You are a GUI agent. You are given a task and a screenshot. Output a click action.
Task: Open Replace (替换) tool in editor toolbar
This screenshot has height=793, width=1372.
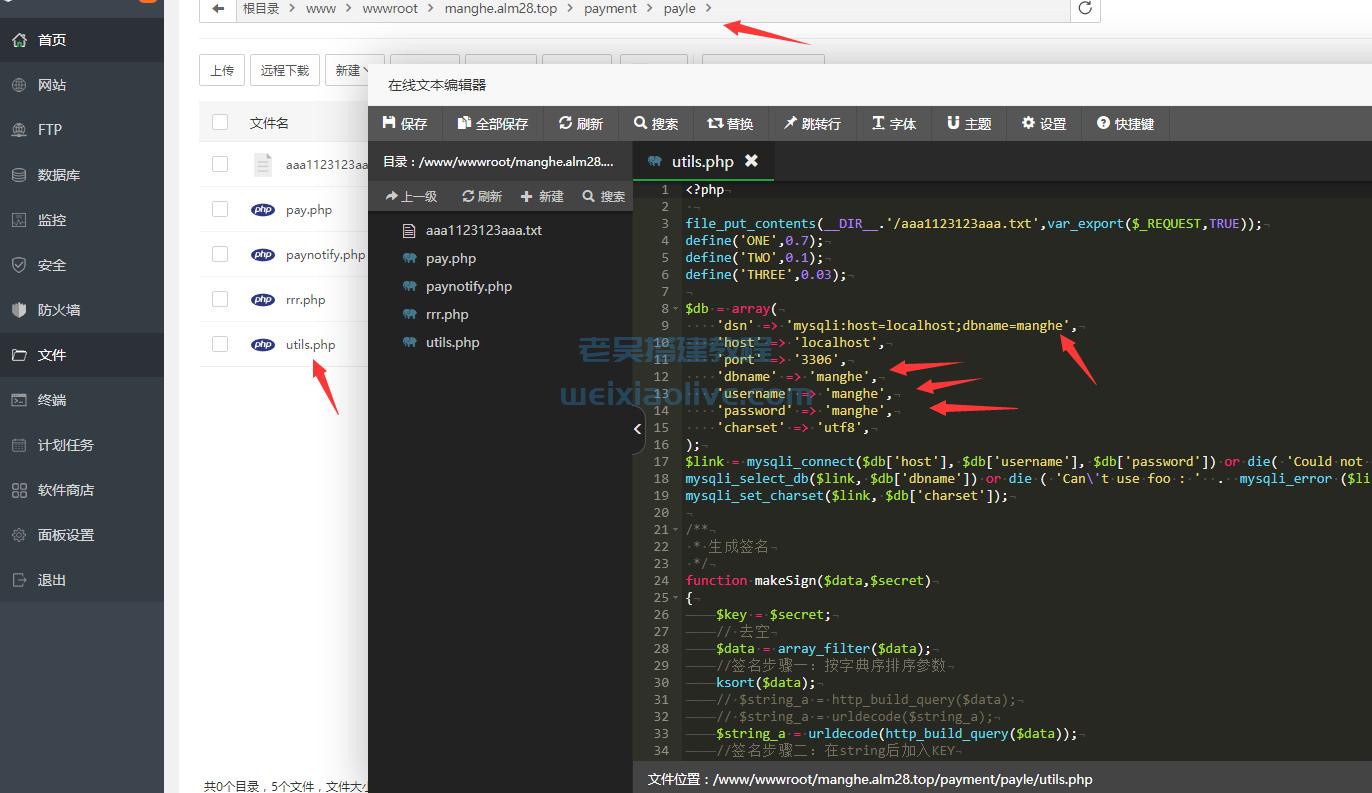tap(730, 123)
